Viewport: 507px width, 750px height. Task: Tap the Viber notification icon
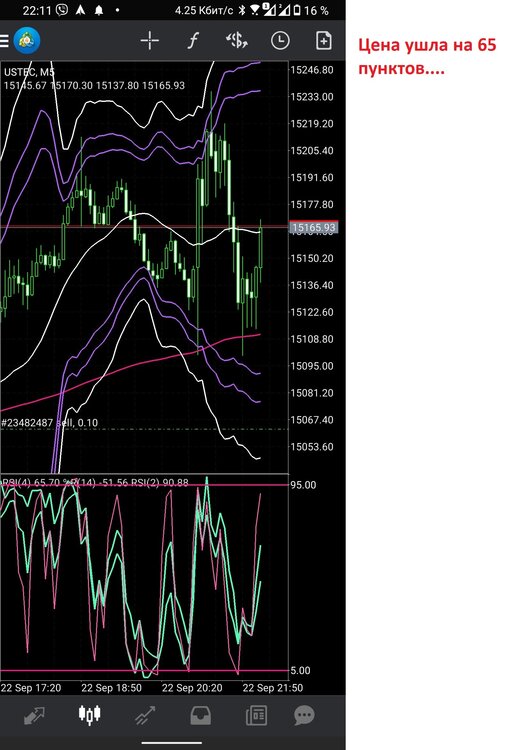[62, 10]
